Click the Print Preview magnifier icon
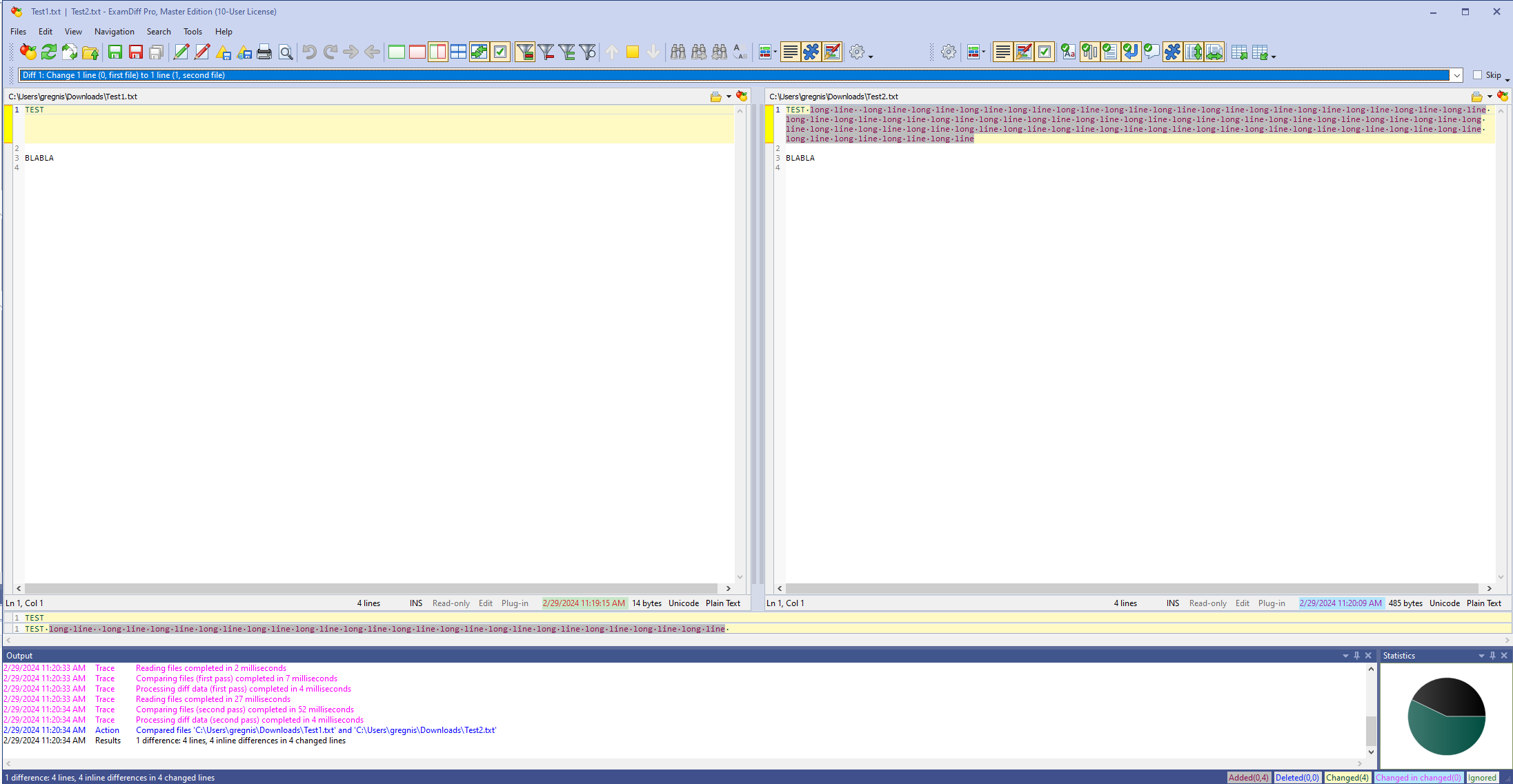This screenshot has width=1513, height=784. [286, 52]
